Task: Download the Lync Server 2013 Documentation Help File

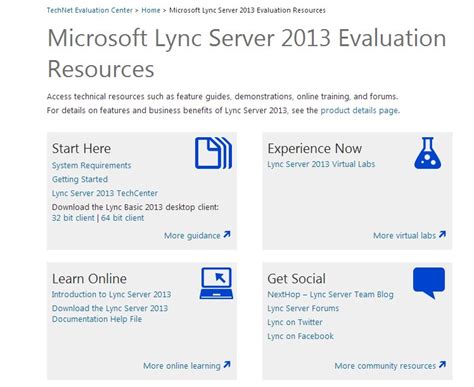Action: (110, 314)
